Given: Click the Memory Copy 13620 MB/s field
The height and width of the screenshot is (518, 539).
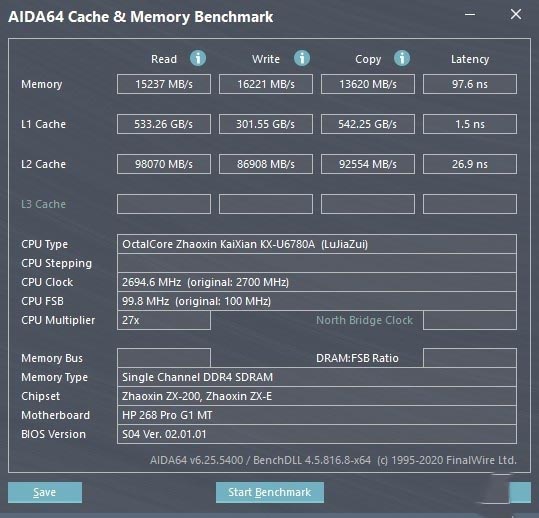Looking at the screenshot, I should [368, 84].
